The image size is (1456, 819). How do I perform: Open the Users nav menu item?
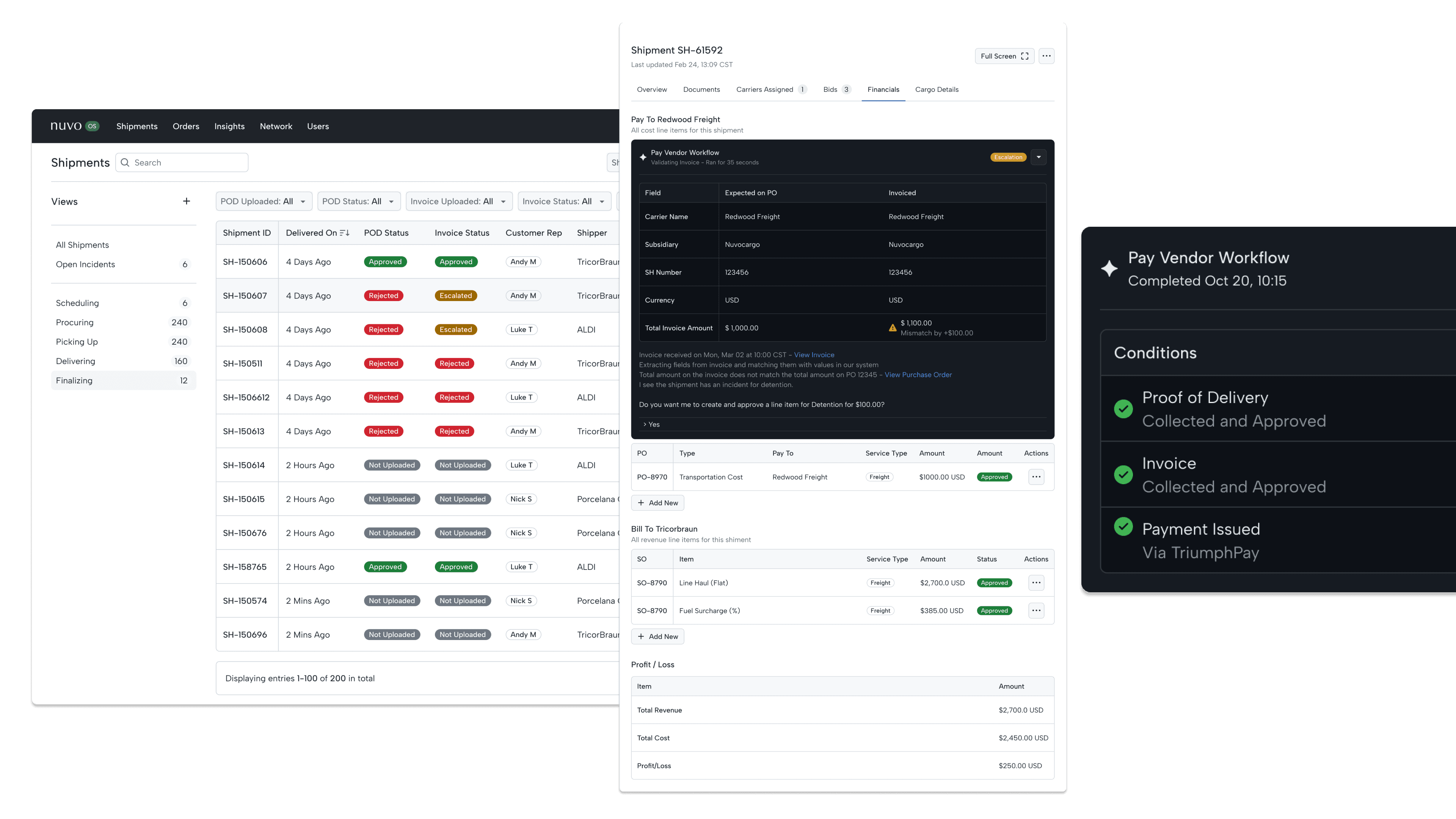[318, 126]
